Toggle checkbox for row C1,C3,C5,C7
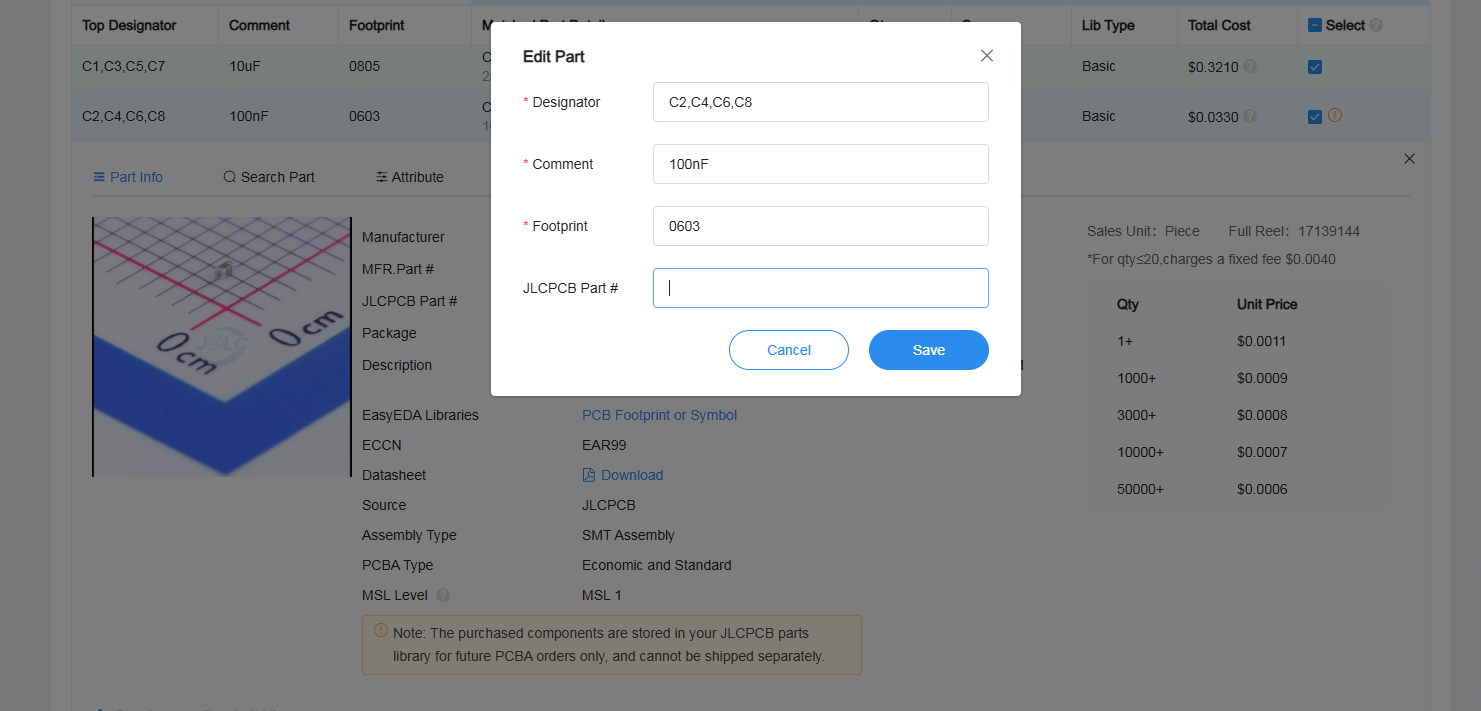 [x=1315, y=67]
